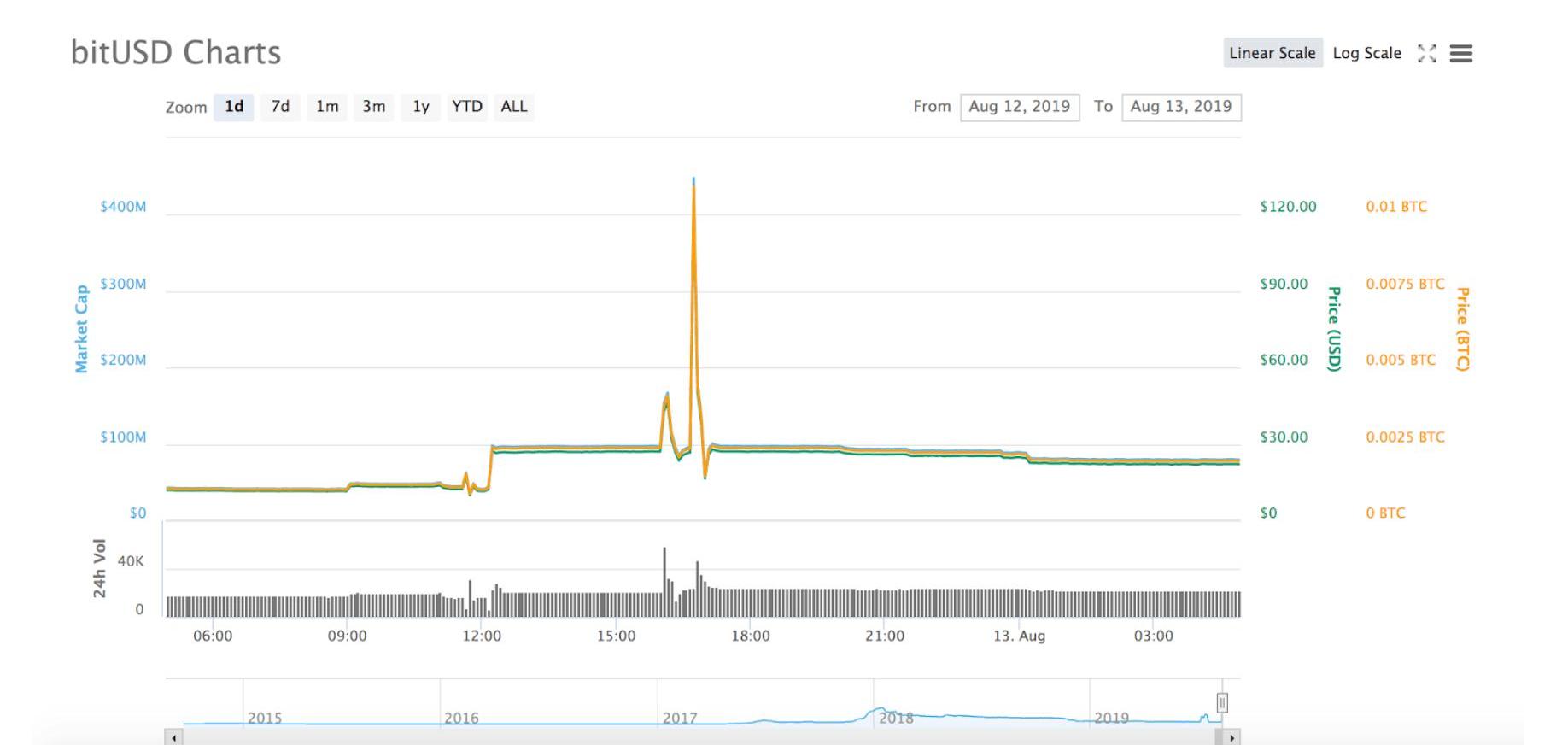Select 1d zoom range
This screenshot has width=1568, height=745.
click(234, 107)
